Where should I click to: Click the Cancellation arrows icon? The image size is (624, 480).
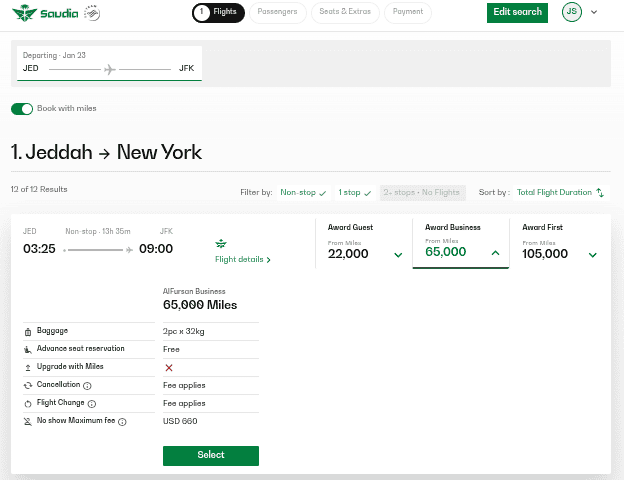(28, 385)
